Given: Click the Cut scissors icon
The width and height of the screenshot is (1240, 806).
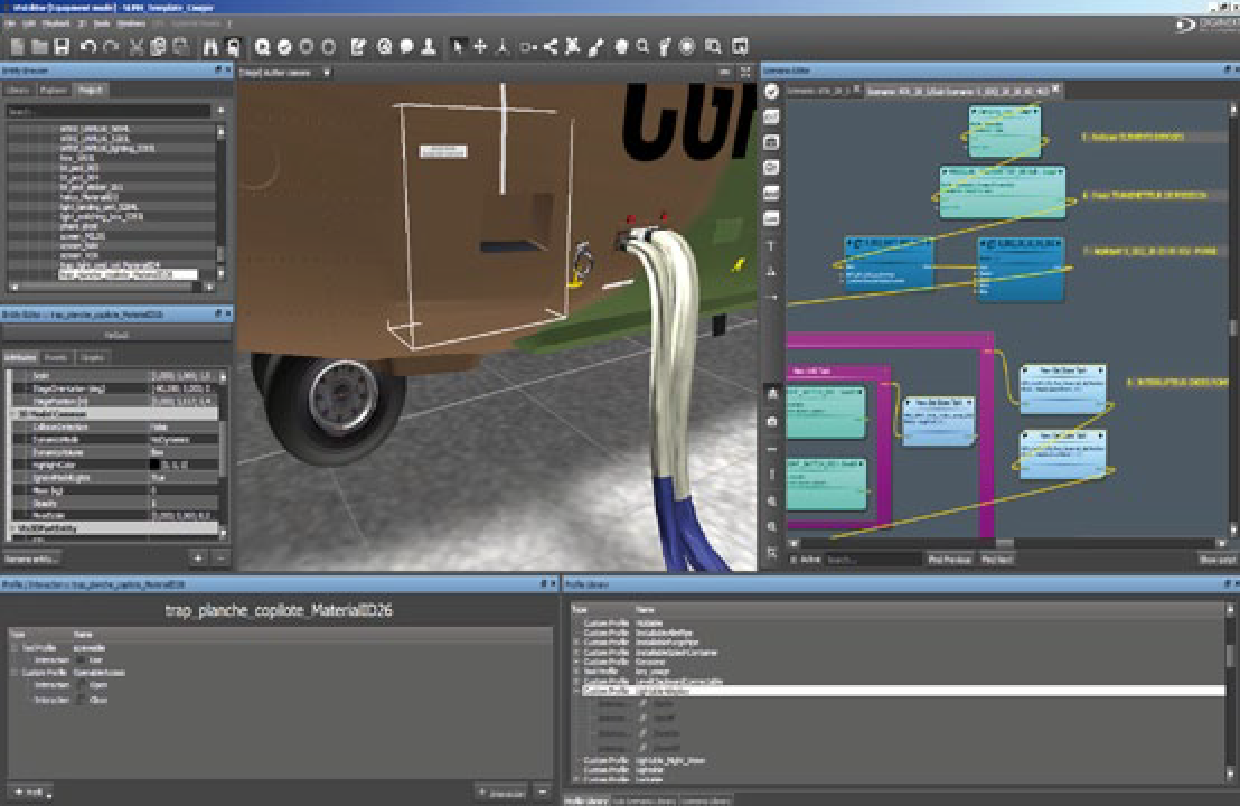Looking at the screenshot, I should click(137, 47).
